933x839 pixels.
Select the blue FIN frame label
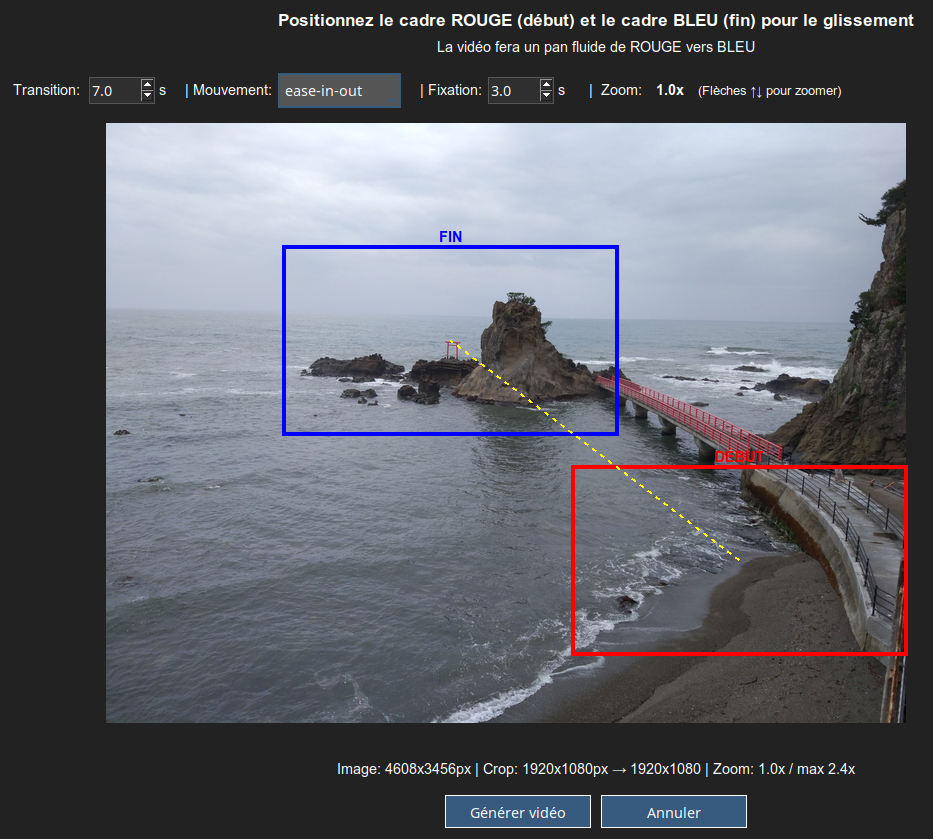coord(450,237)
